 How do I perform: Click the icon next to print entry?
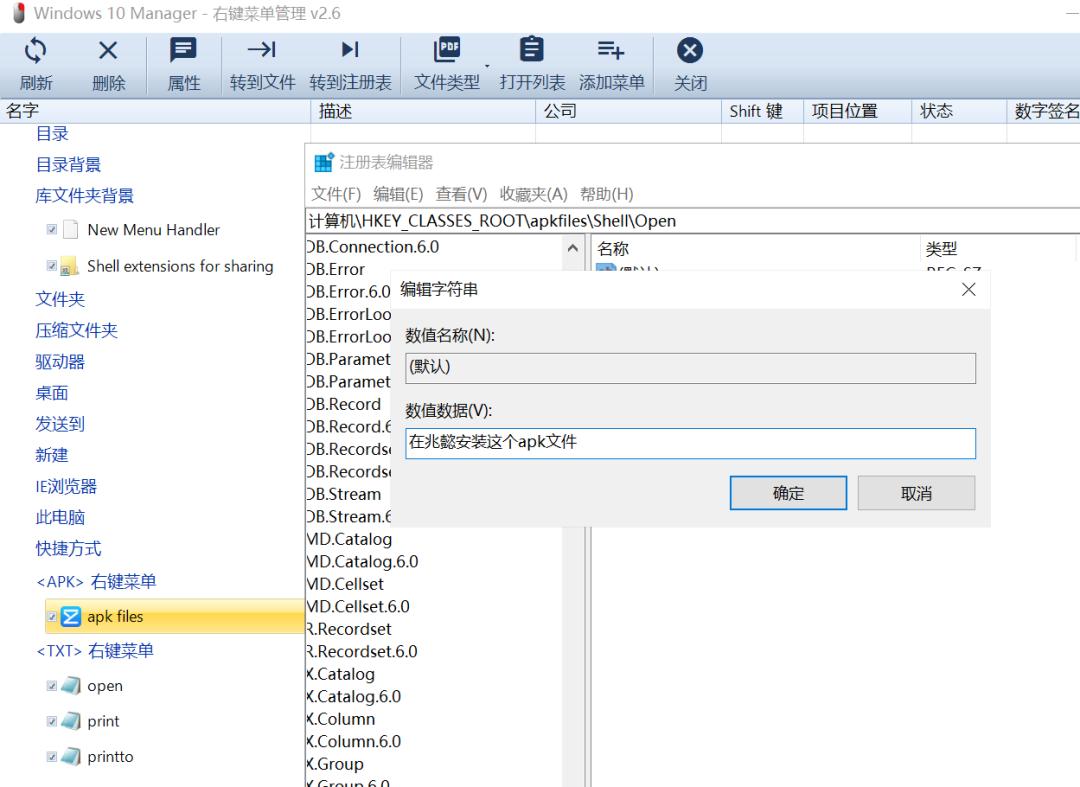click(71, 721)
